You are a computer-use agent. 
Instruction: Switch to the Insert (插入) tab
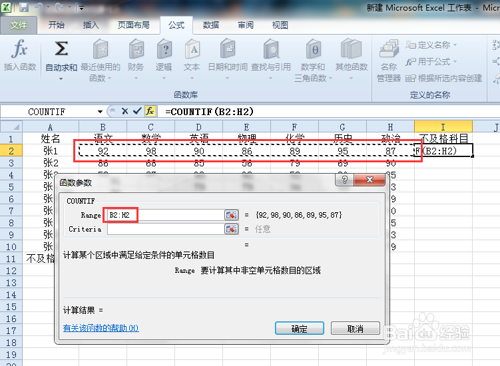(91, 25)
